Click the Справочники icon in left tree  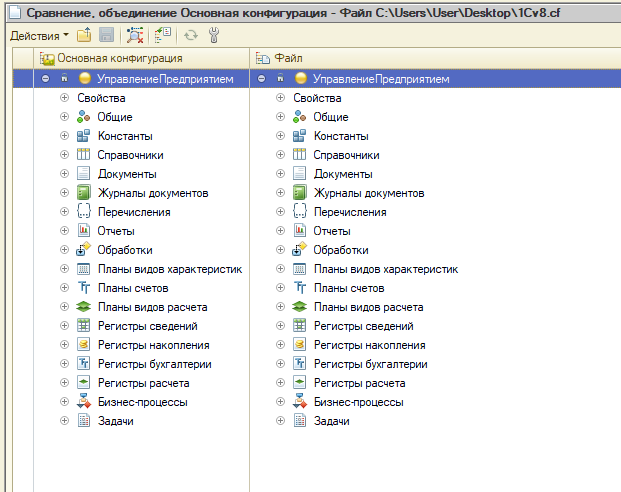click(84, 154)
